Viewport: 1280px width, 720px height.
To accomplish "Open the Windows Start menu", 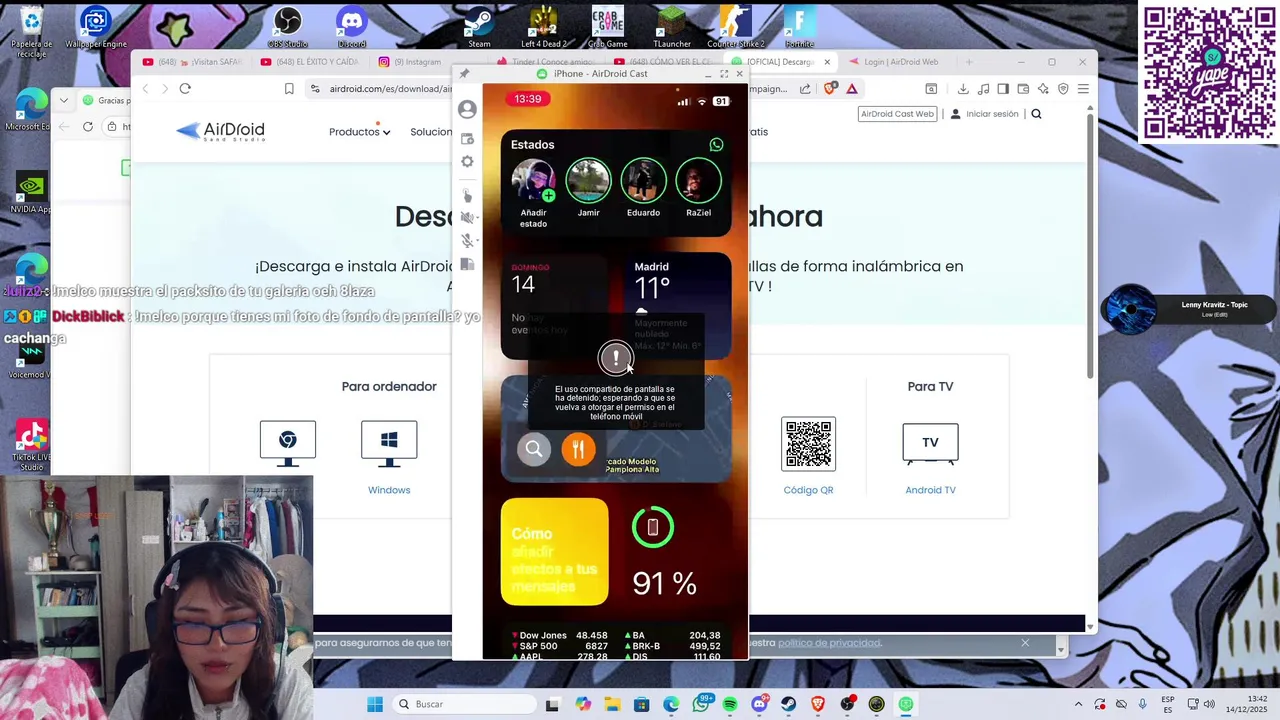I will [375, 704].
